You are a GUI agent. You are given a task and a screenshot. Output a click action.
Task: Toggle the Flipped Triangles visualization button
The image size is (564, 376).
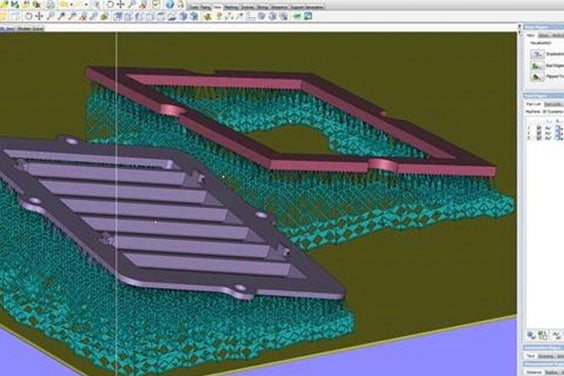(537, 77)
